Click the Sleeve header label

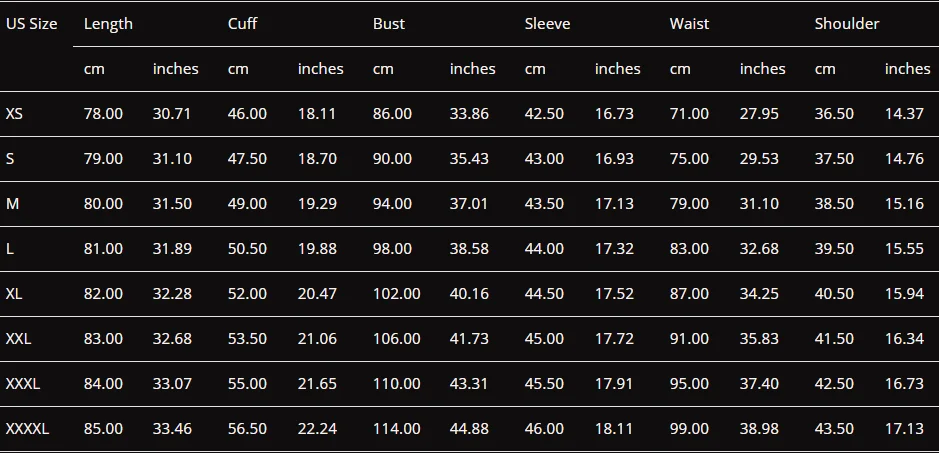[x=547, y=24]
